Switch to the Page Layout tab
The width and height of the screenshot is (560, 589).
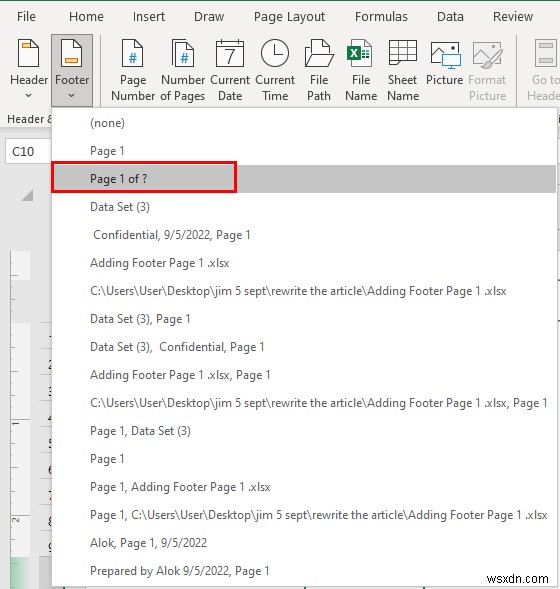tap(289, 17)
